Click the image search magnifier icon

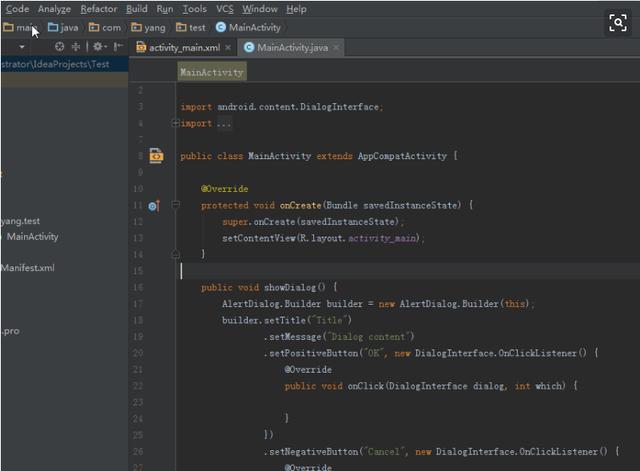pos(618,22)
